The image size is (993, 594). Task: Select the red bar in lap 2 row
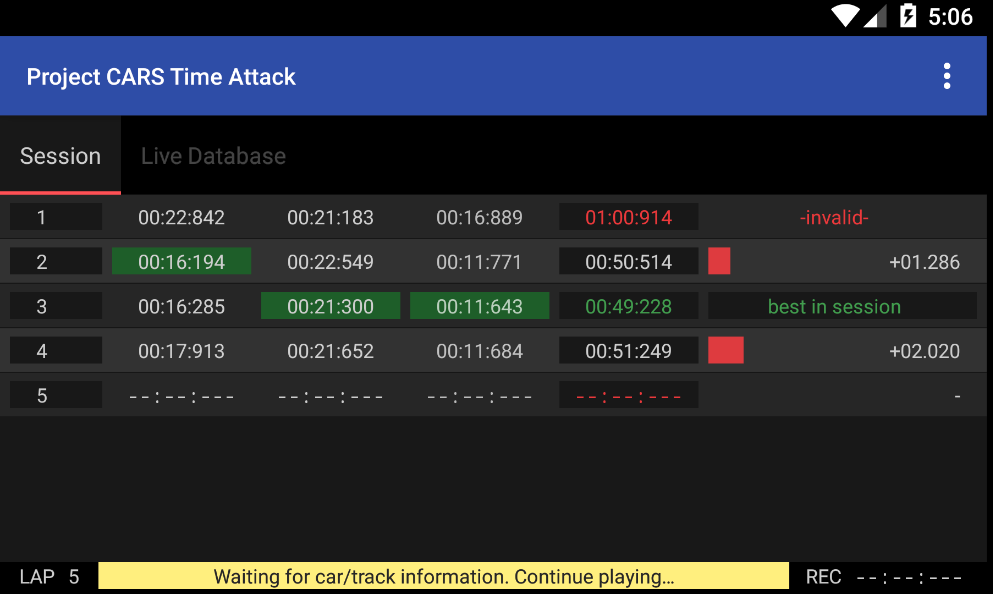(x=719, y=261)
